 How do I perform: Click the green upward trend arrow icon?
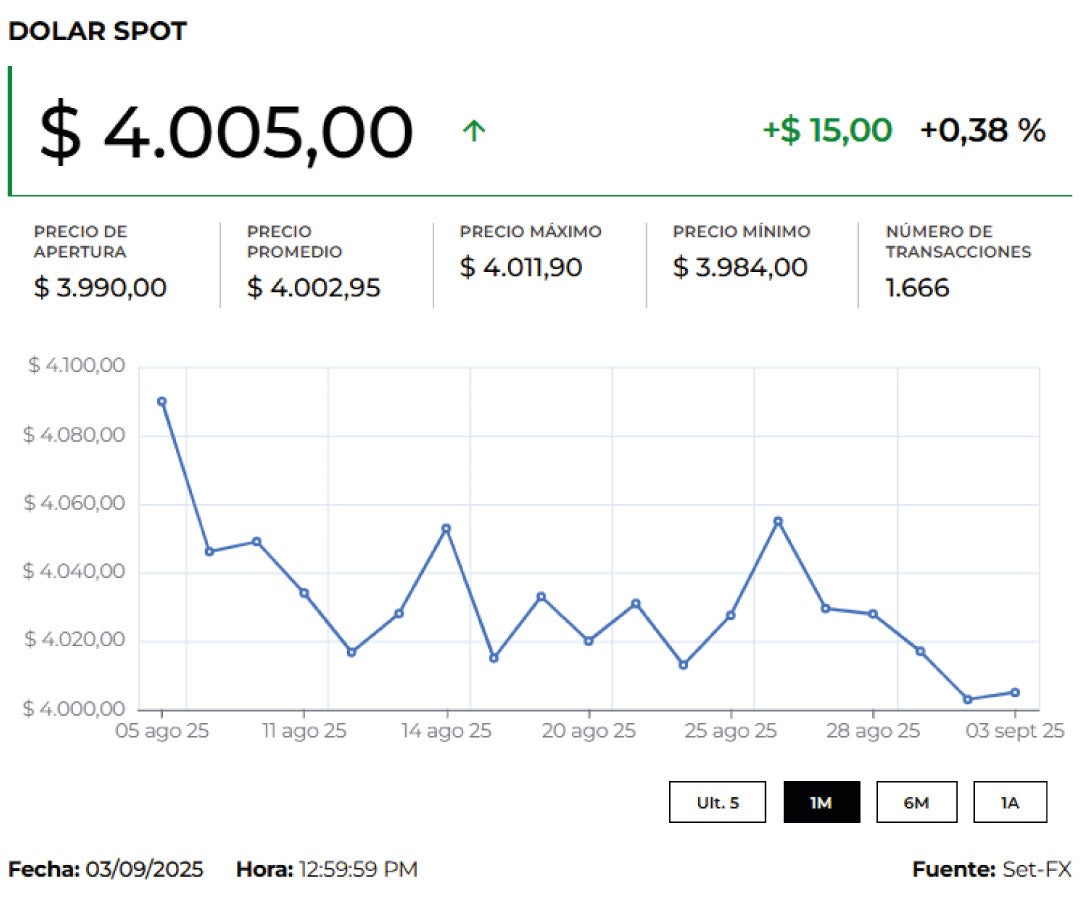pyautogui.click(x=474, y=131)
